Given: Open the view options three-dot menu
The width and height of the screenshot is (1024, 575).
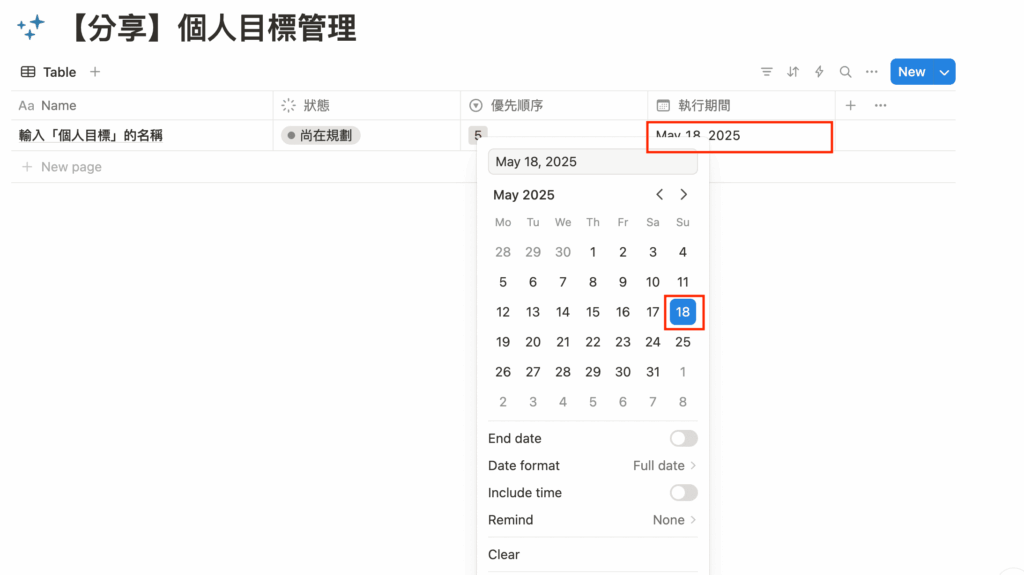Looking at the screenshot, I should pyautogui.click(x=871, y=72).
